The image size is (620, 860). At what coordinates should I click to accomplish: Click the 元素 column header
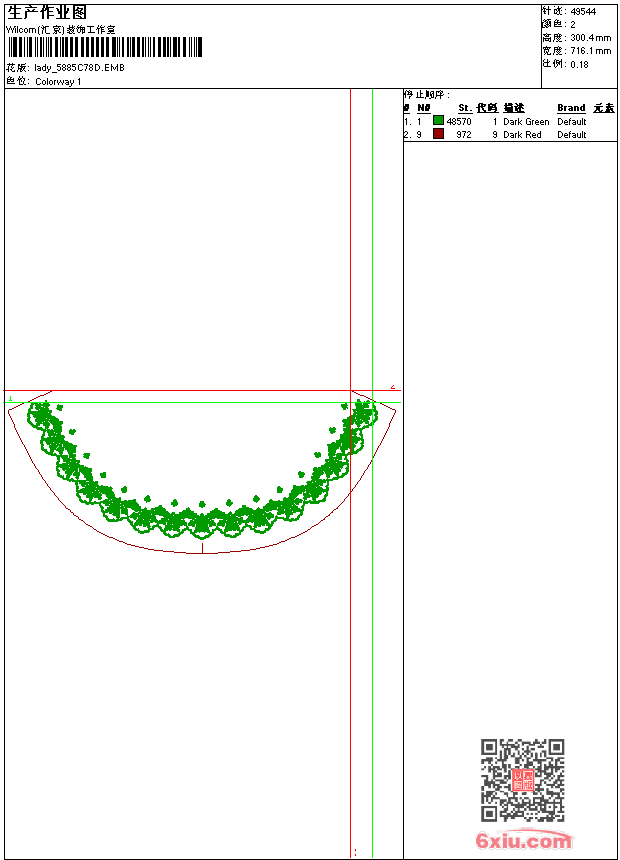(x=604, y=108)
